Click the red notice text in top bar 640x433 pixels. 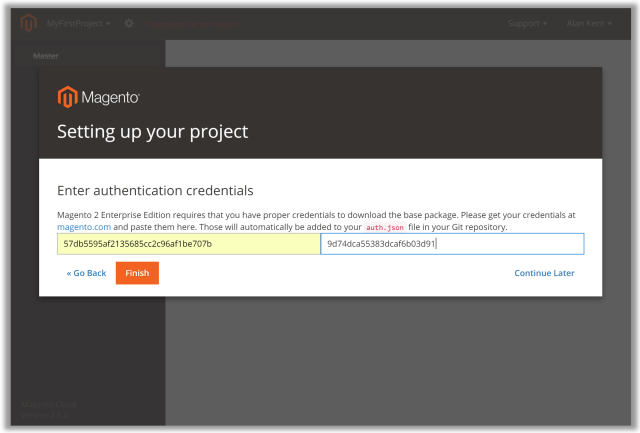190,23
